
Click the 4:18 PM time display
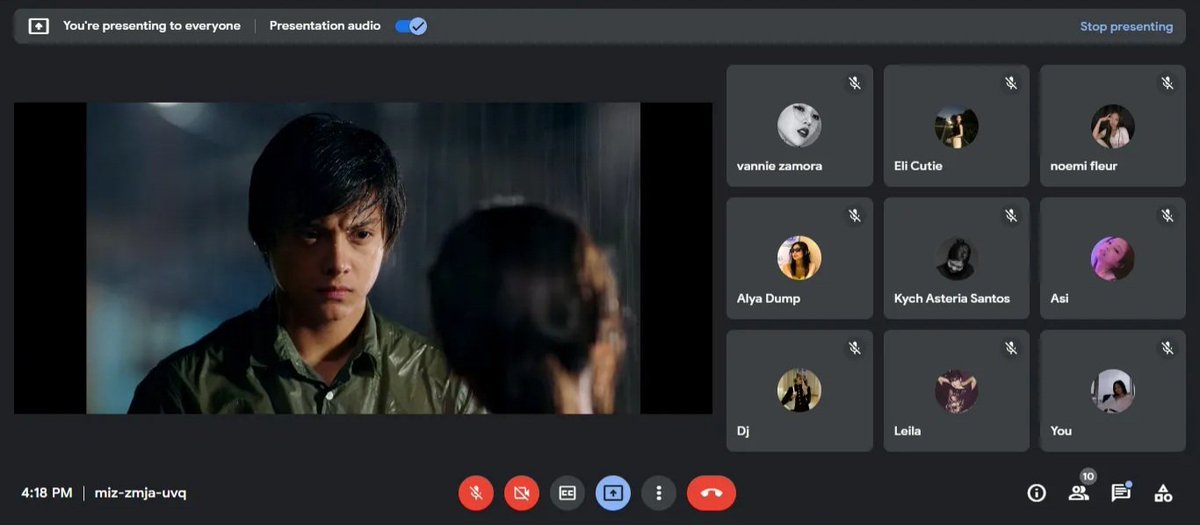(x=47, y=493)
